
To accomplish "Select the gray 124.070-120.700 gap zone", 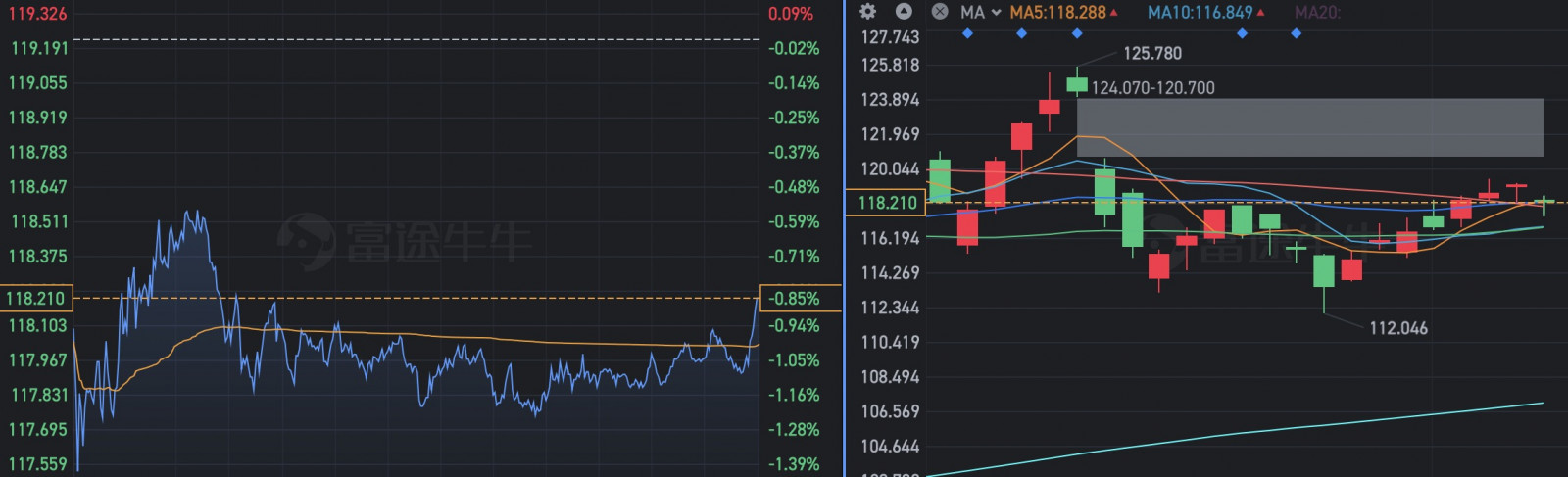I will [x=1310, y=127].
